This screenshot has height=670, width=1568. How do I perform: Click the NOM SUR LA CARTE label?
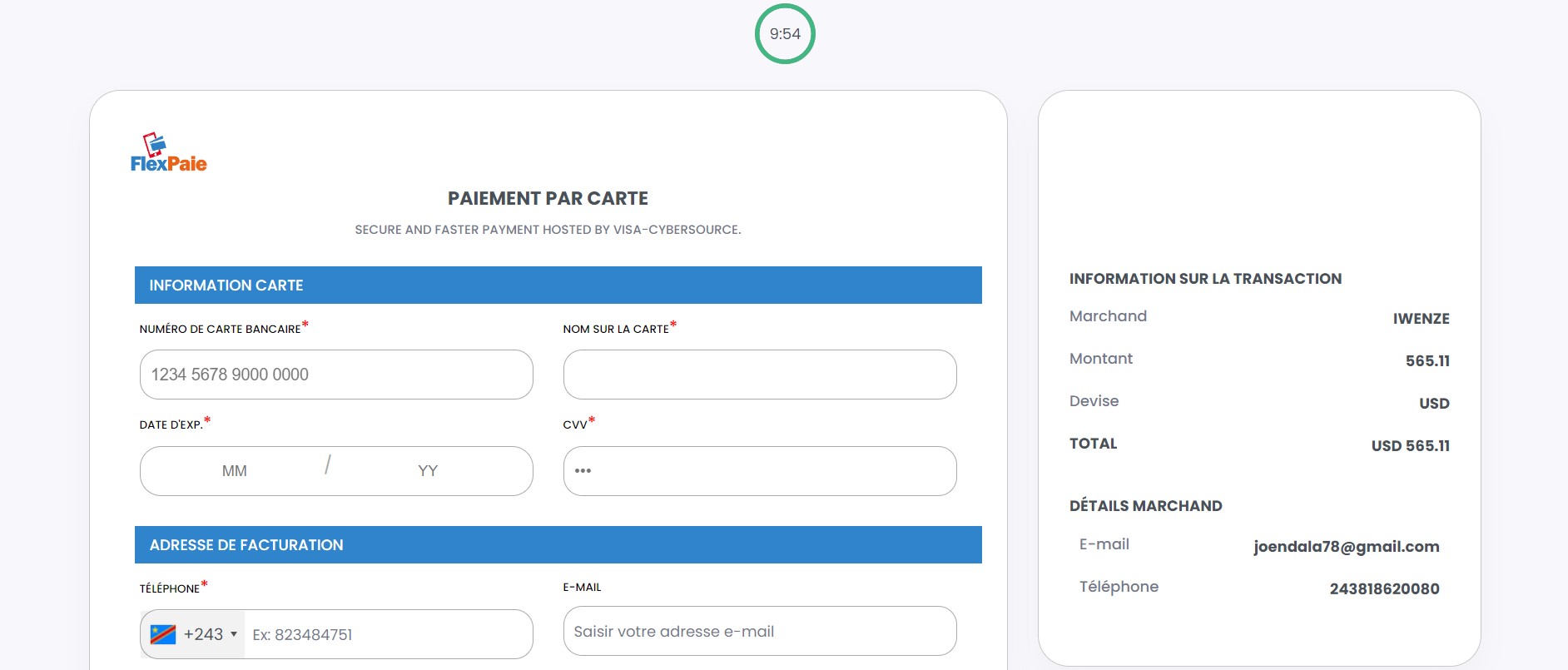click(616, 329)
